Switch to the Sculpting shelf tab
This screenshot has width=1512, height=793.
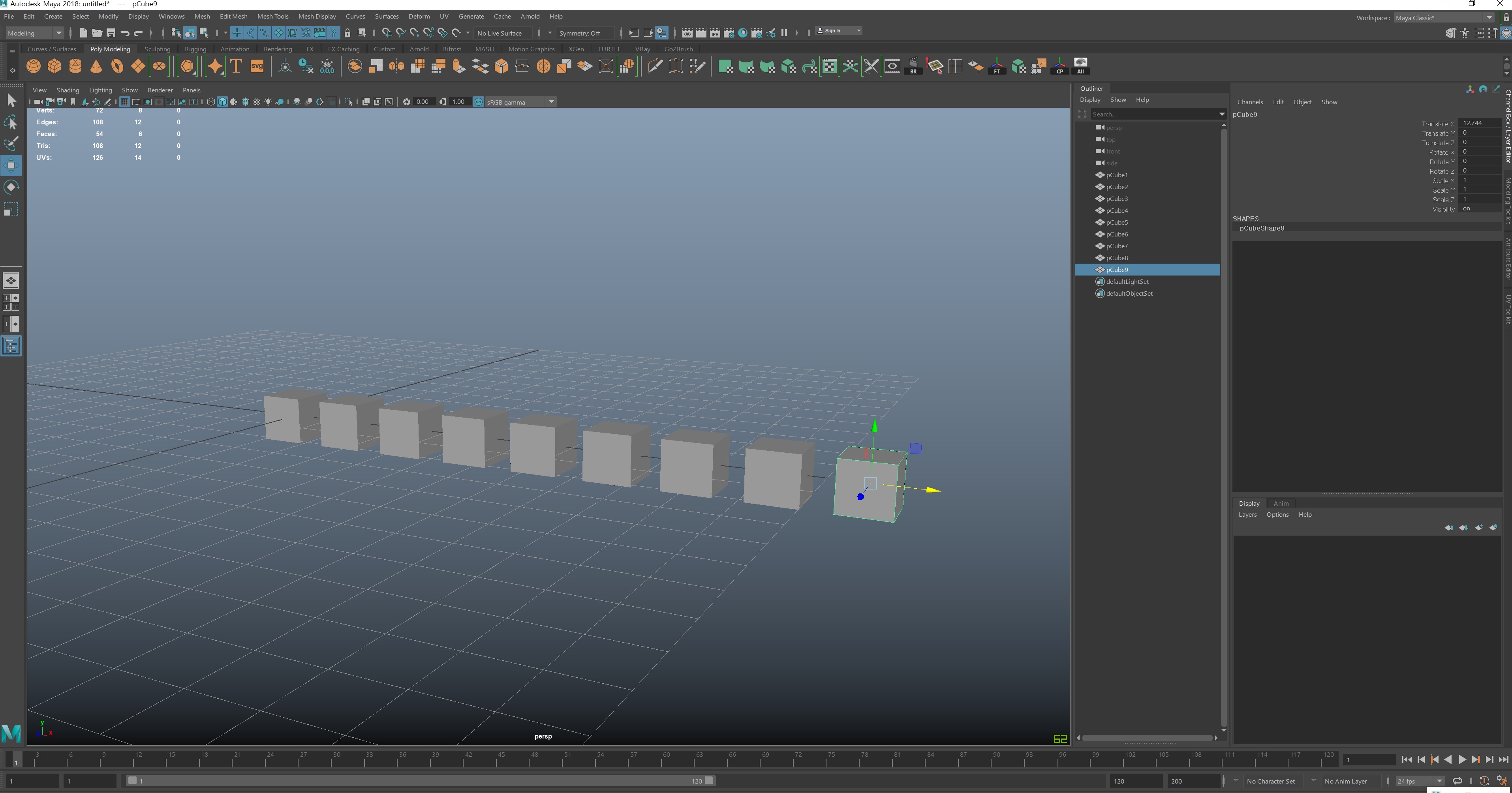tap(157, 49)
